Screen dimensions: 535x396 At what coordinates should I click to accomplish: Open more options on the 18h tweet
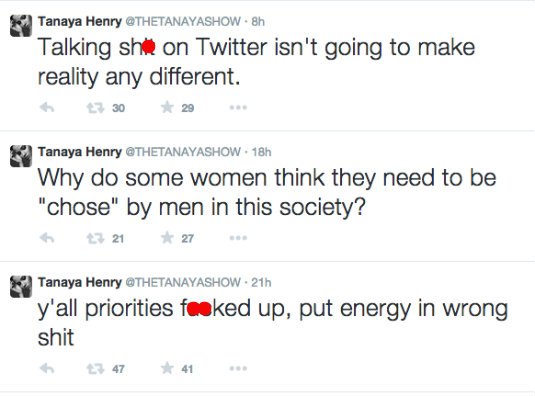coord(238,238)
